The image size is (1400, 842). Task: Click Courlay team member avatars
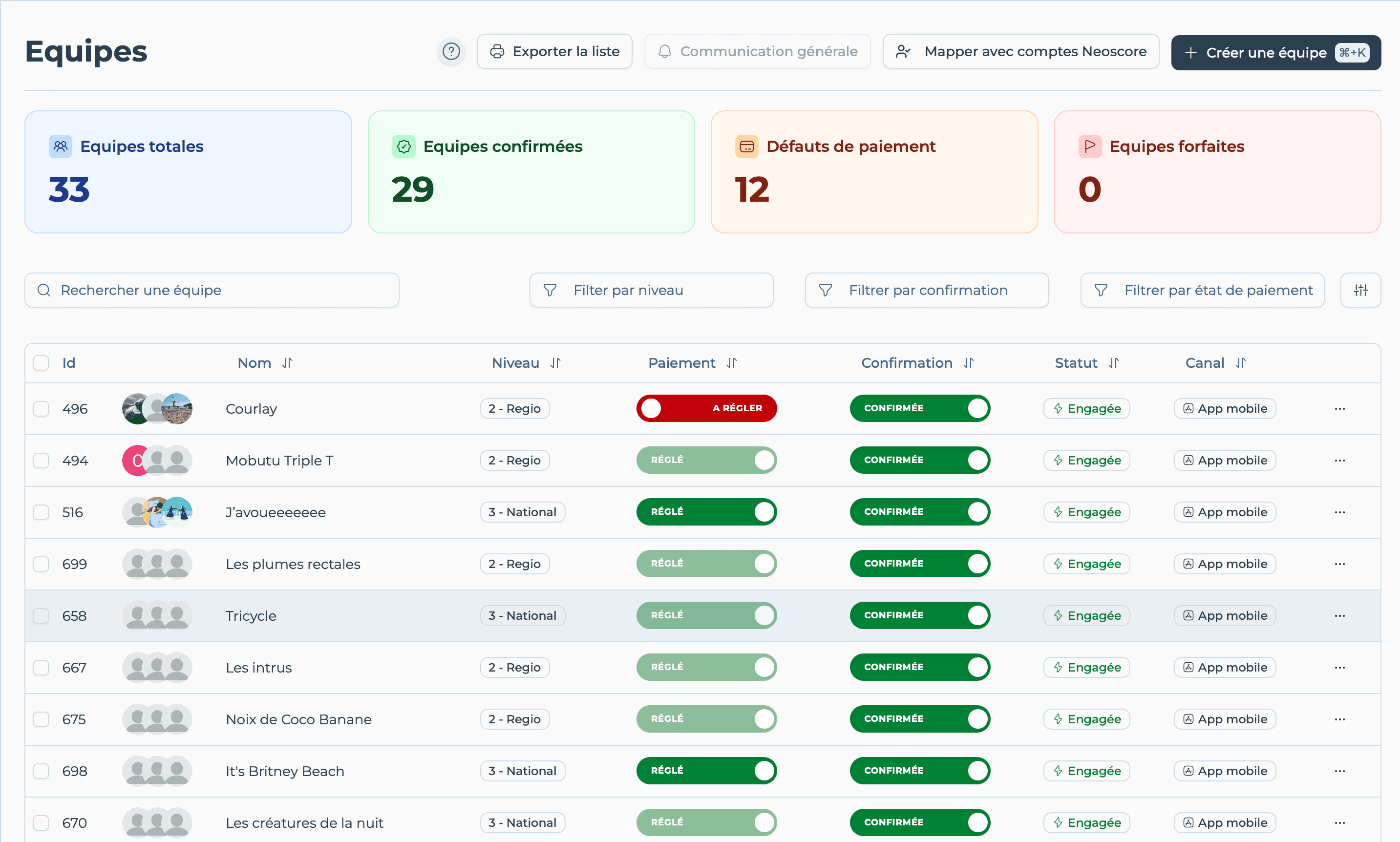pyautogui.click(x=157, y=408)
